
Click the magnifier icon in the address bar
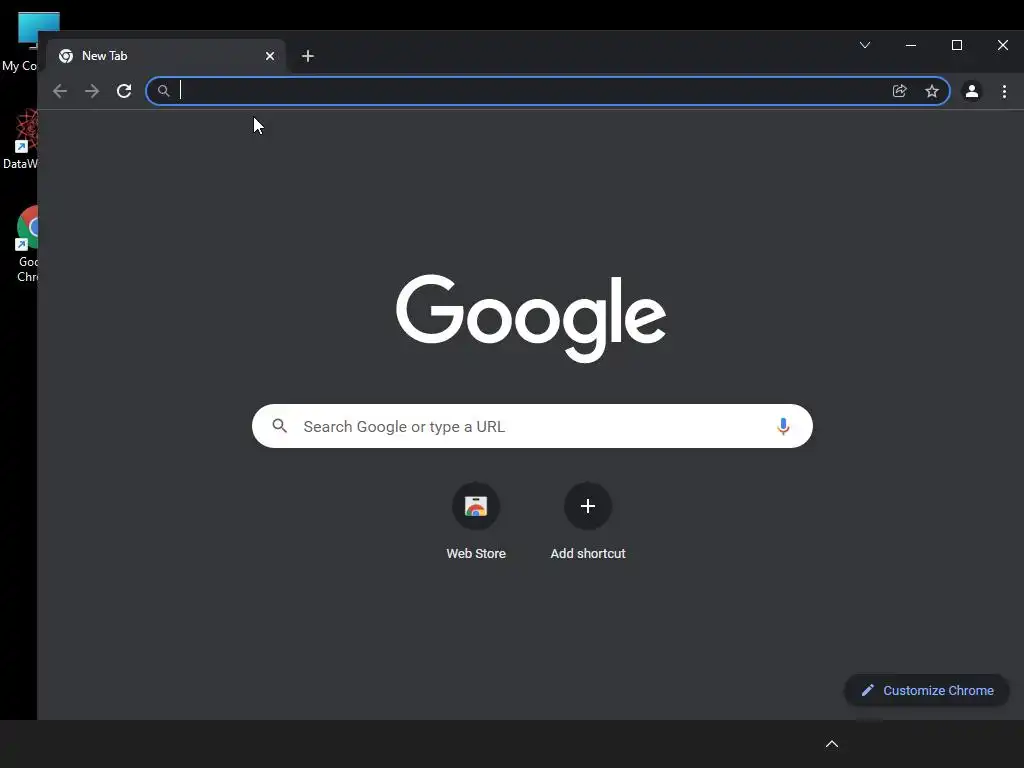(x=164, y=91)
